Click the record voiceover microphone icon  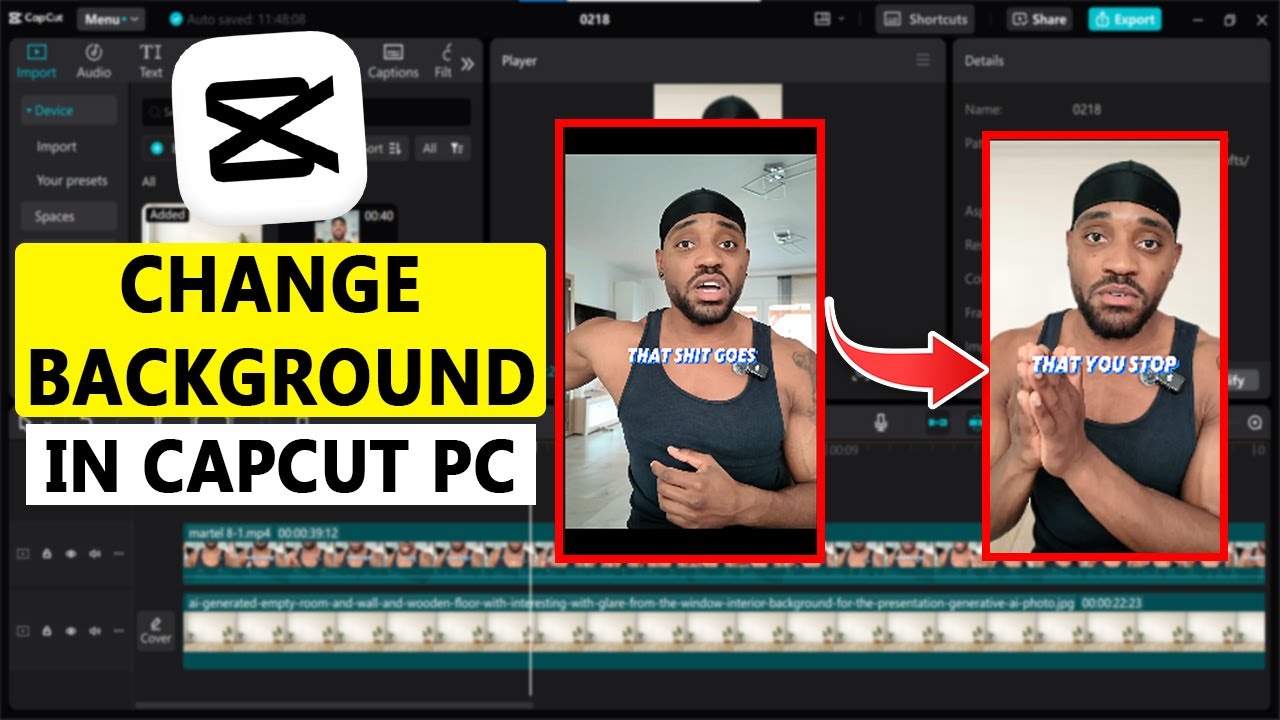pos(881,422)
